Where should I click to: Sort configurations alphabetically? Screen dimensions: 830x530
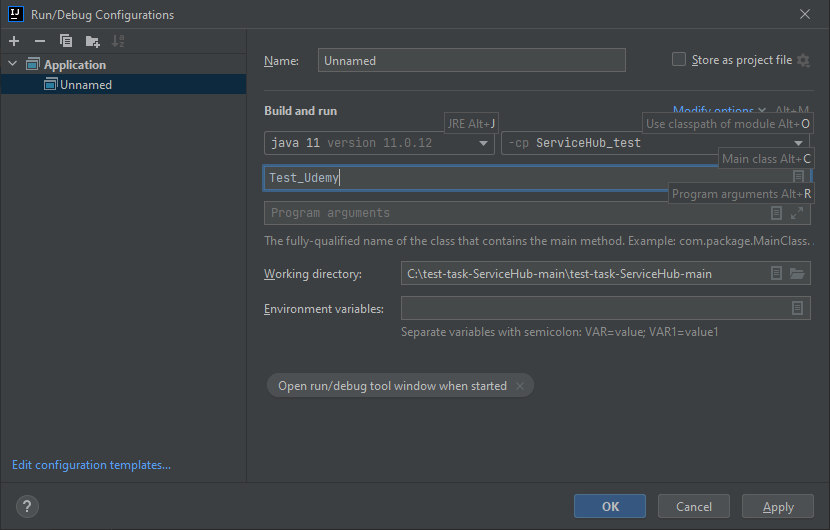point(118,41)
